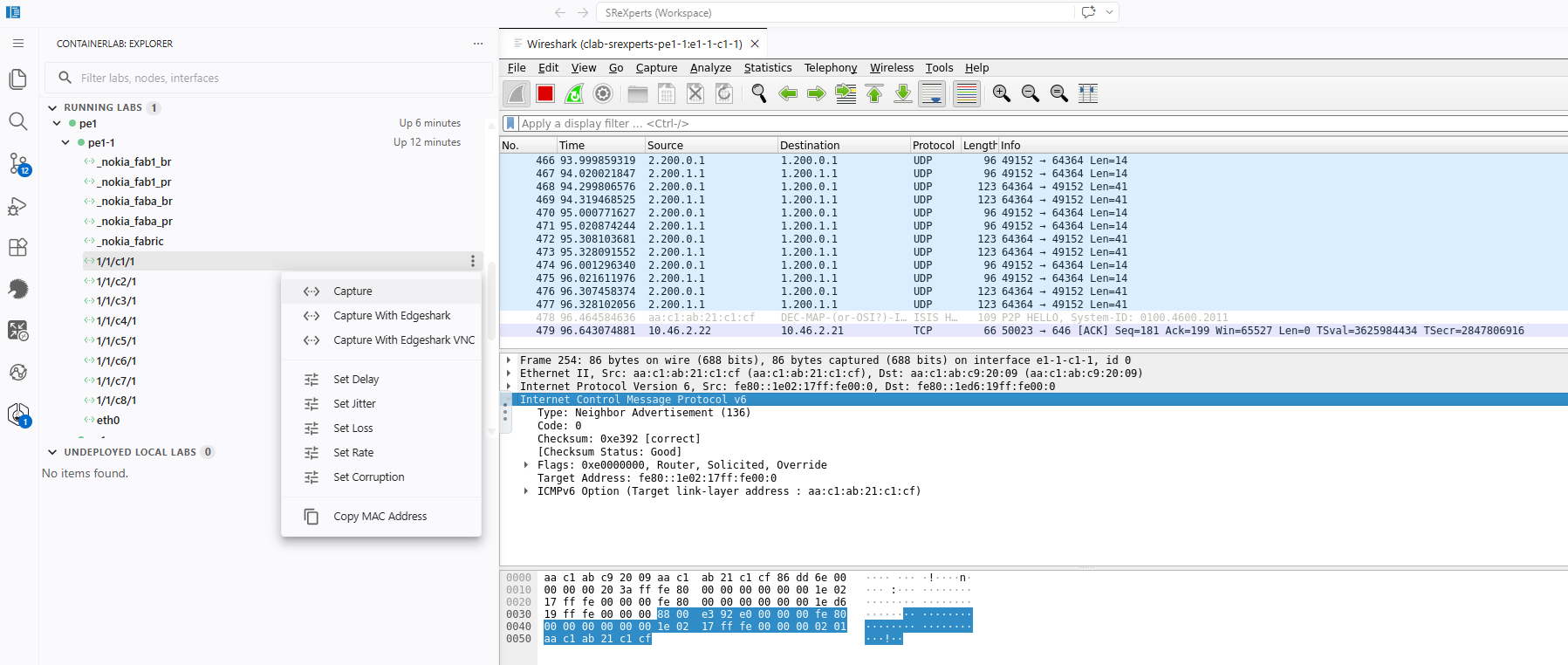
Task: Open the Wireshark Telephony menu
Action: tap(830, 68)
